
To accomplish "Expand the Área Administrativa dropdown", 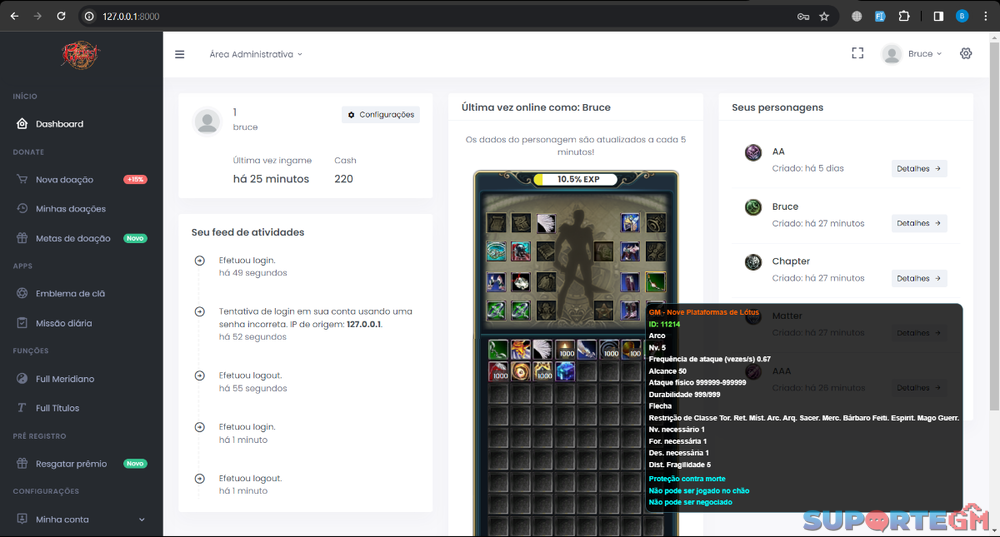I will (255, 54).
